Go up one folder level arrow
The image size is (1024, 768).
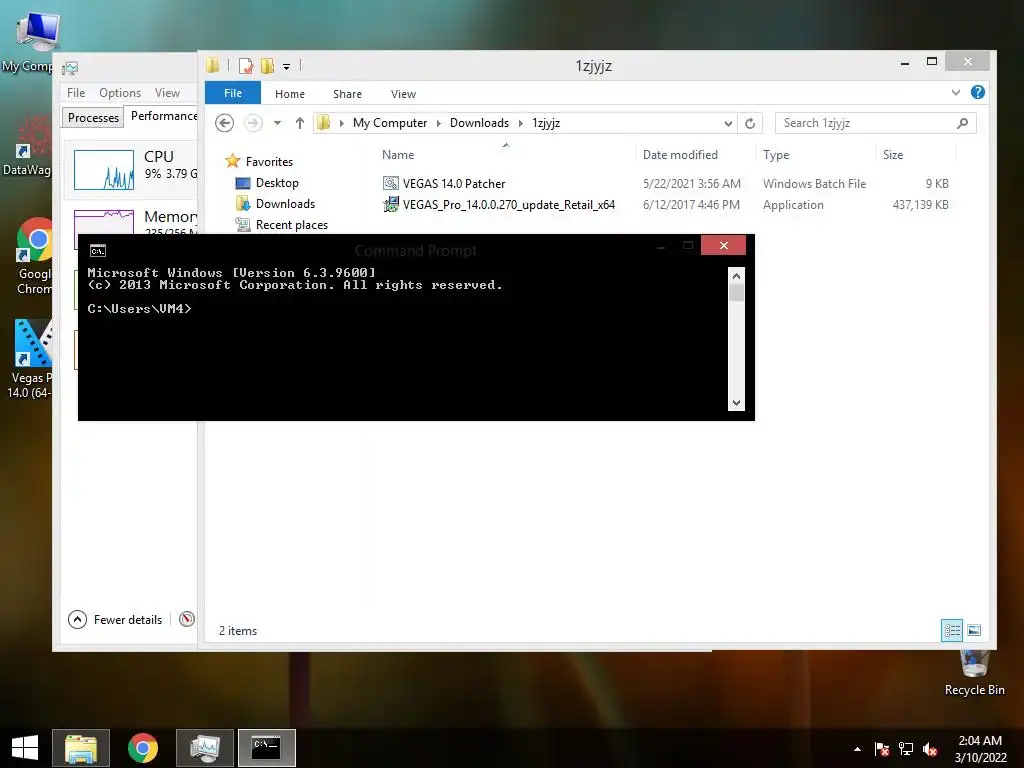coord(300,123)
